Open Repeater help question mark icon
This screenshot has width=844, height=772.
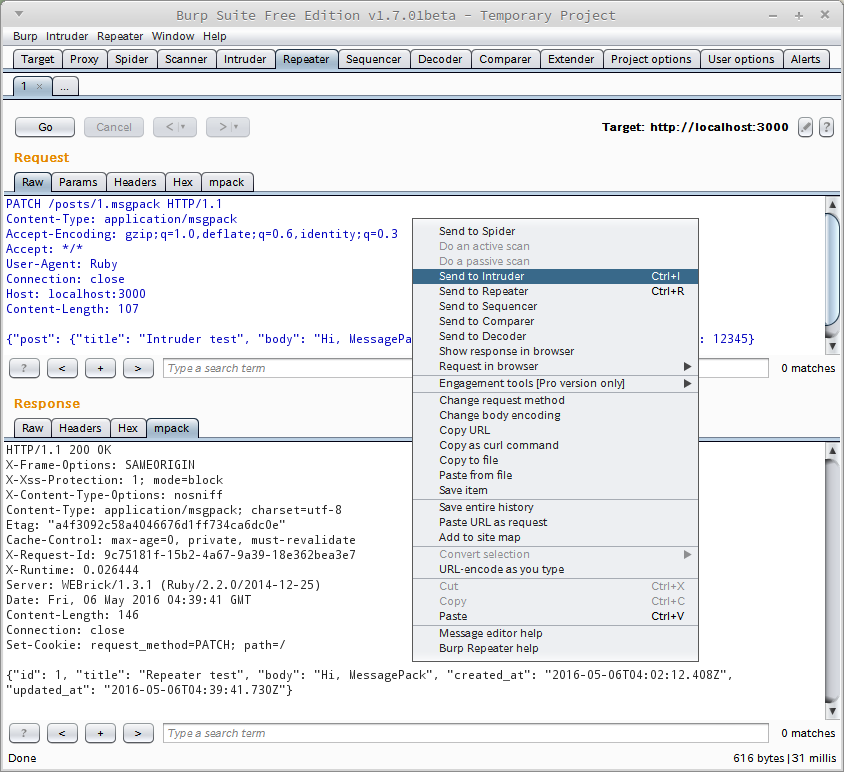click(826, 127)
